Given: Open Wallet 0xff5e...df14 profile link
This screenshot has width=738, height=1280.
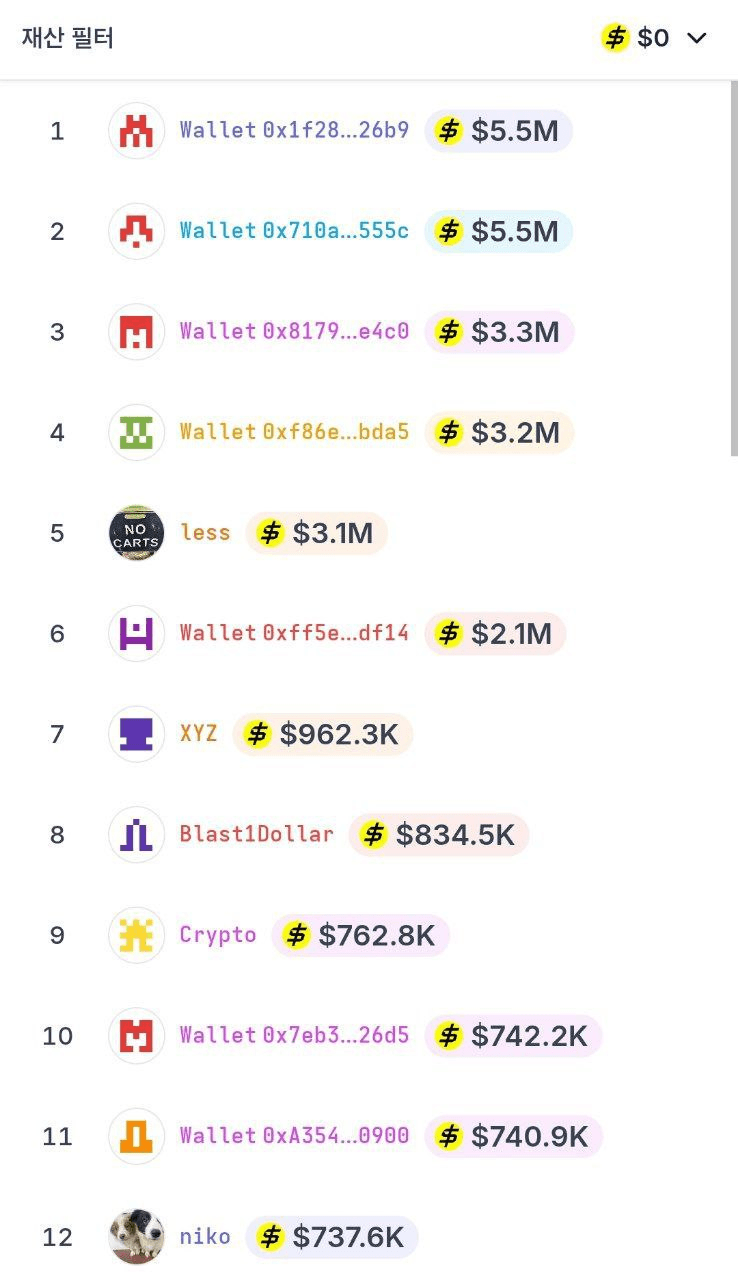Looking at the screenshot, I should [x=294, y=633].
